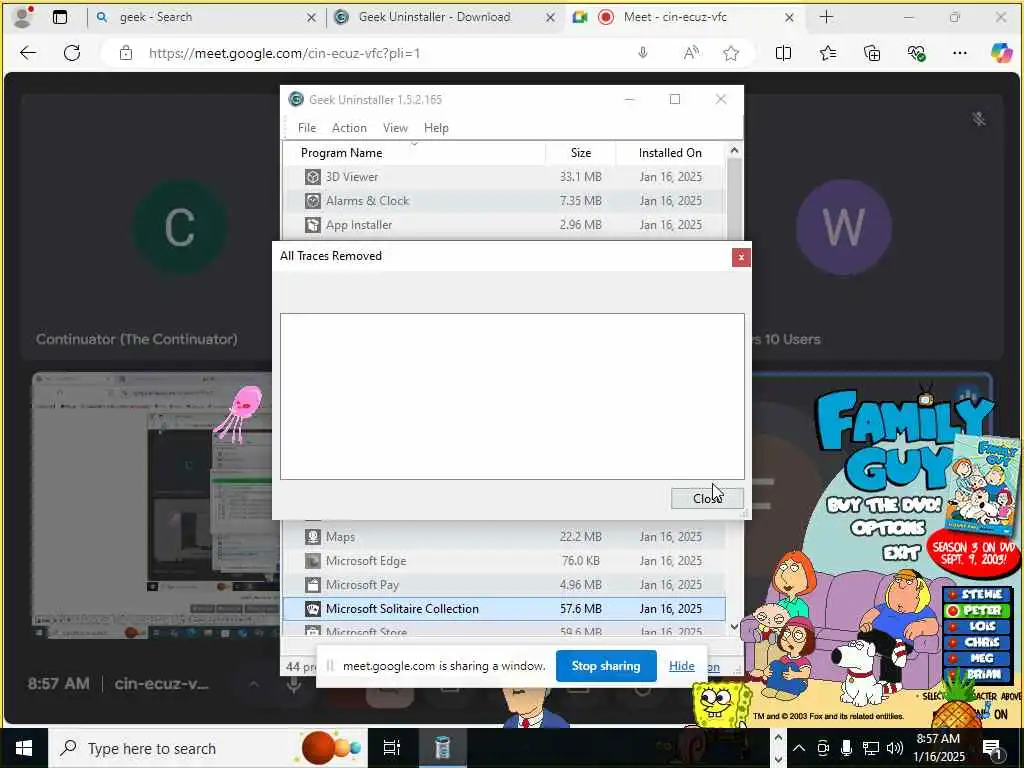The image size is (1024, 768).
Task: Refresh the page
Action: [x=72, y=53]
